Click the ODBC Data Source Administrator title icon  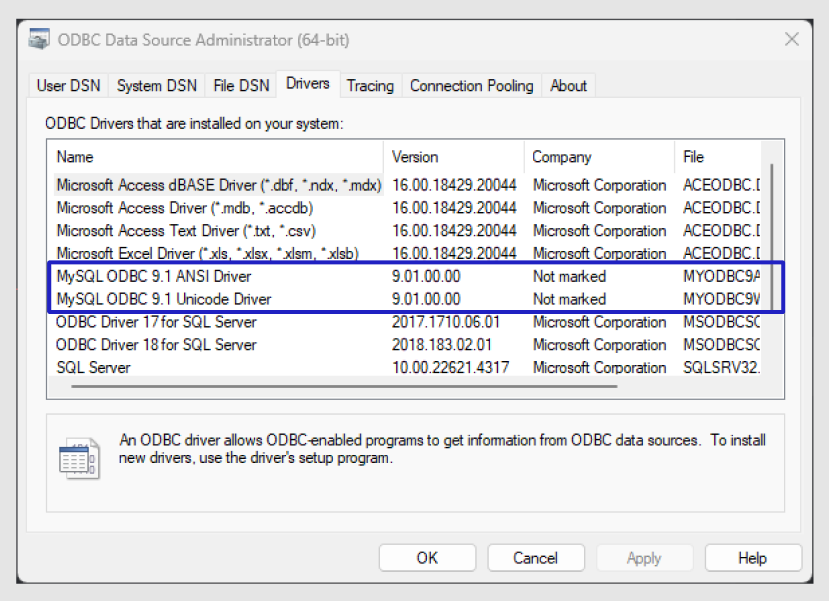[x=39, y=41]
